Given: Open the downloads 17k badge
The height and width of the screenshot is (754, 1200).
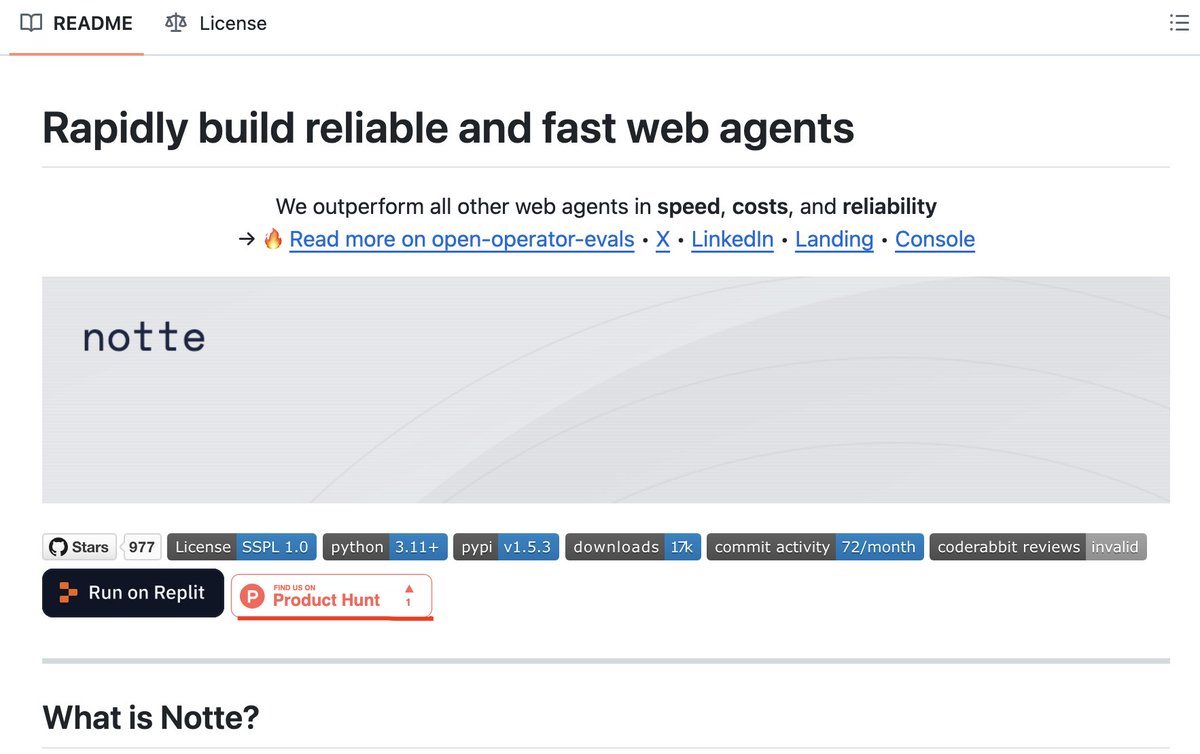Looking at the screenshot, I should [634, 547].
